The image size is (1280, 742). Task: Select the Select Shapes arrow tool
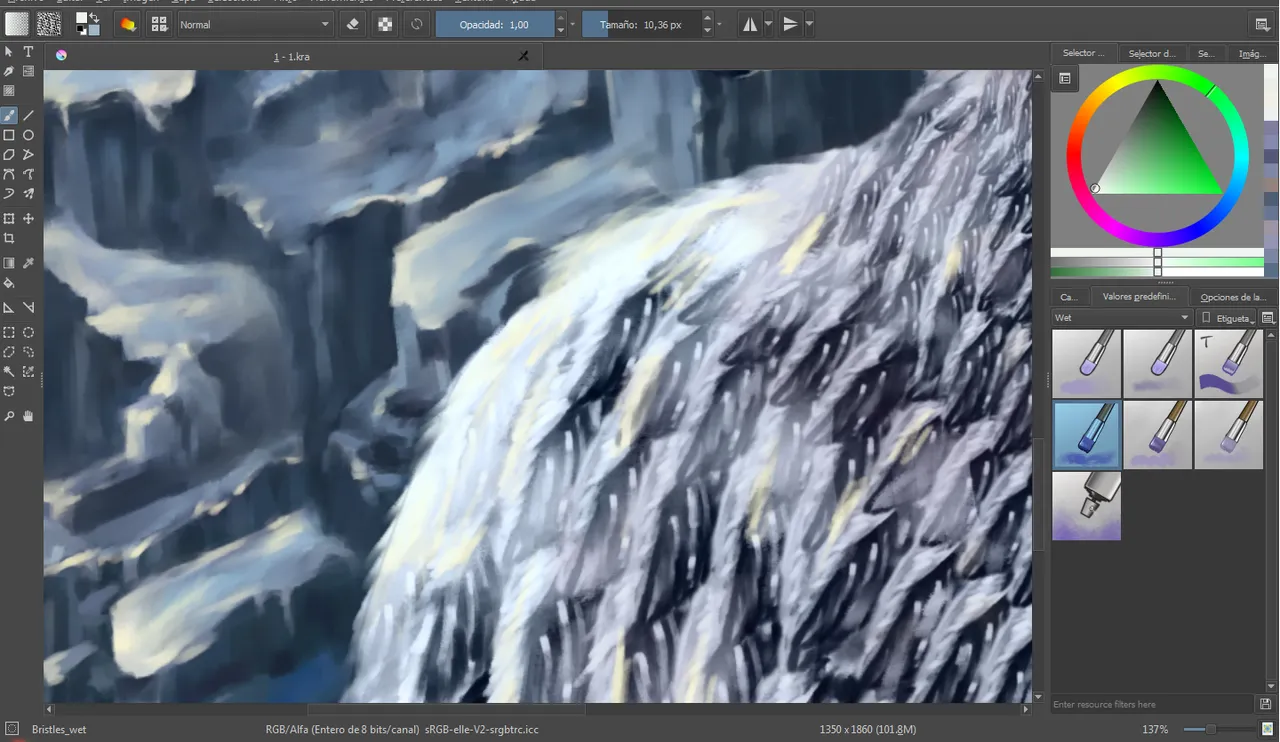point(9,52)
